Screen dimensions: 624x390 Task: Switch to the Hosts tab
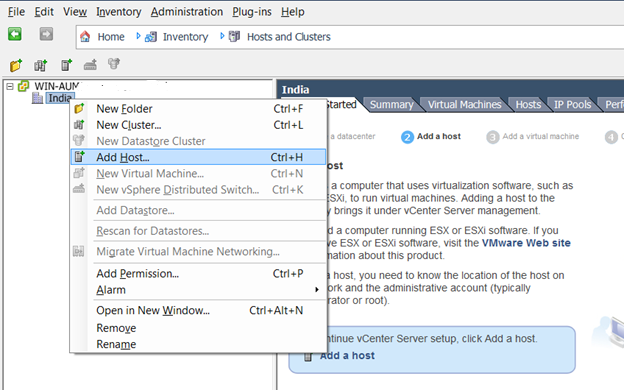point(528,105)
